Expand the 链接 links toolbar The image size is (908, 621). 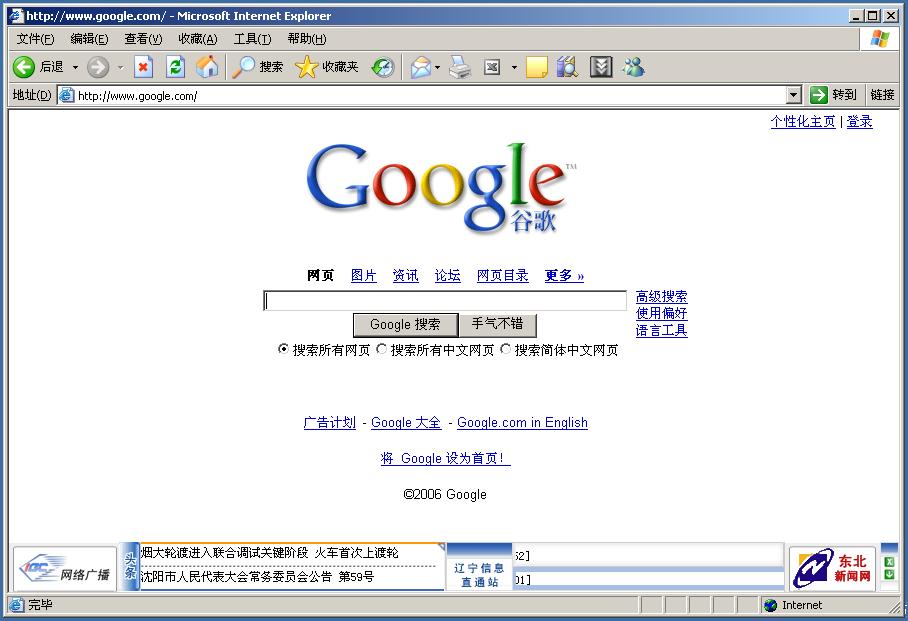[882, 95]
